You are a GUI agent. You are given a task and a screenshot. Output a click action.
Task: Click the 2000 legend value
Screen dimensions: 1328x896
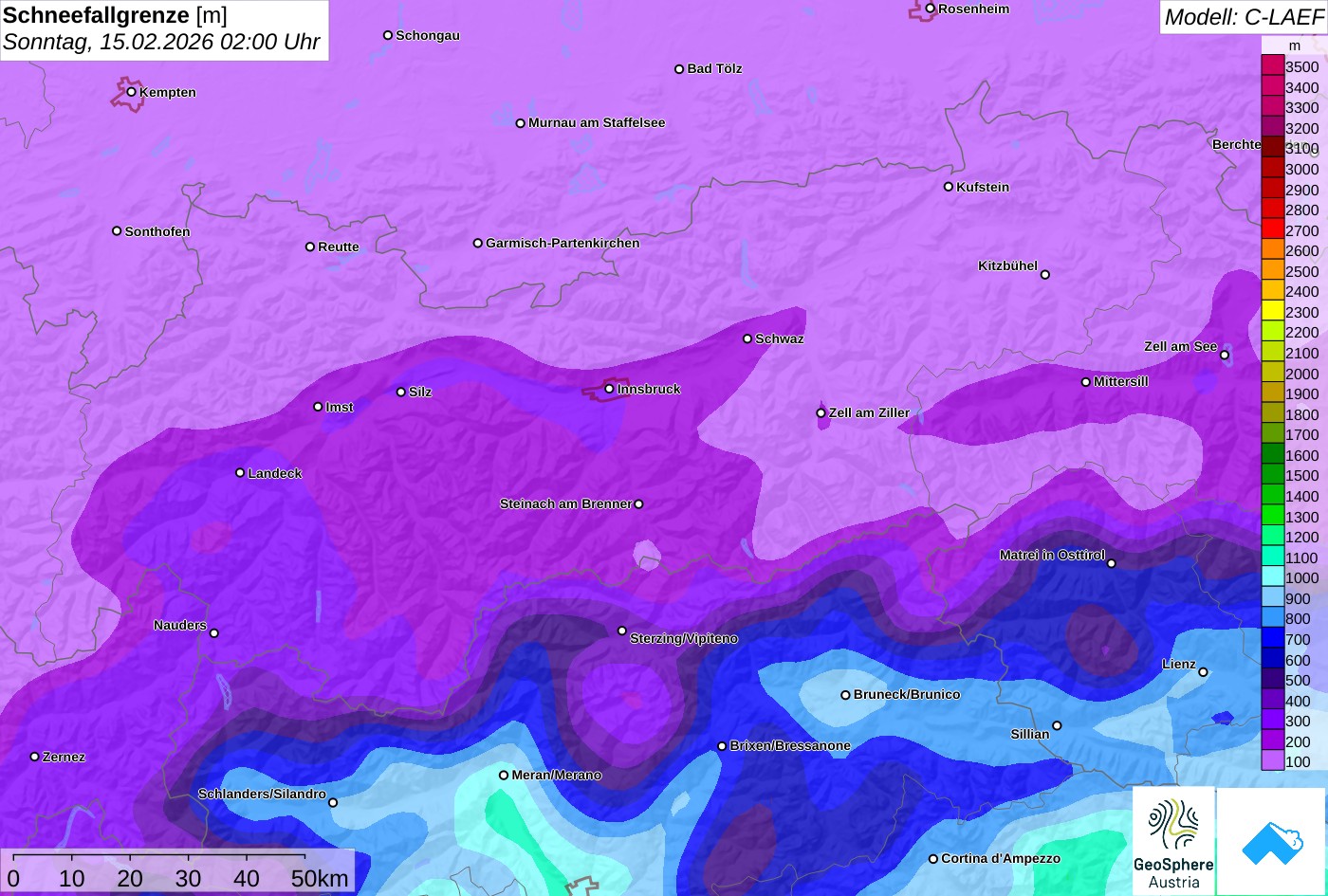[x=1302, y=374]
